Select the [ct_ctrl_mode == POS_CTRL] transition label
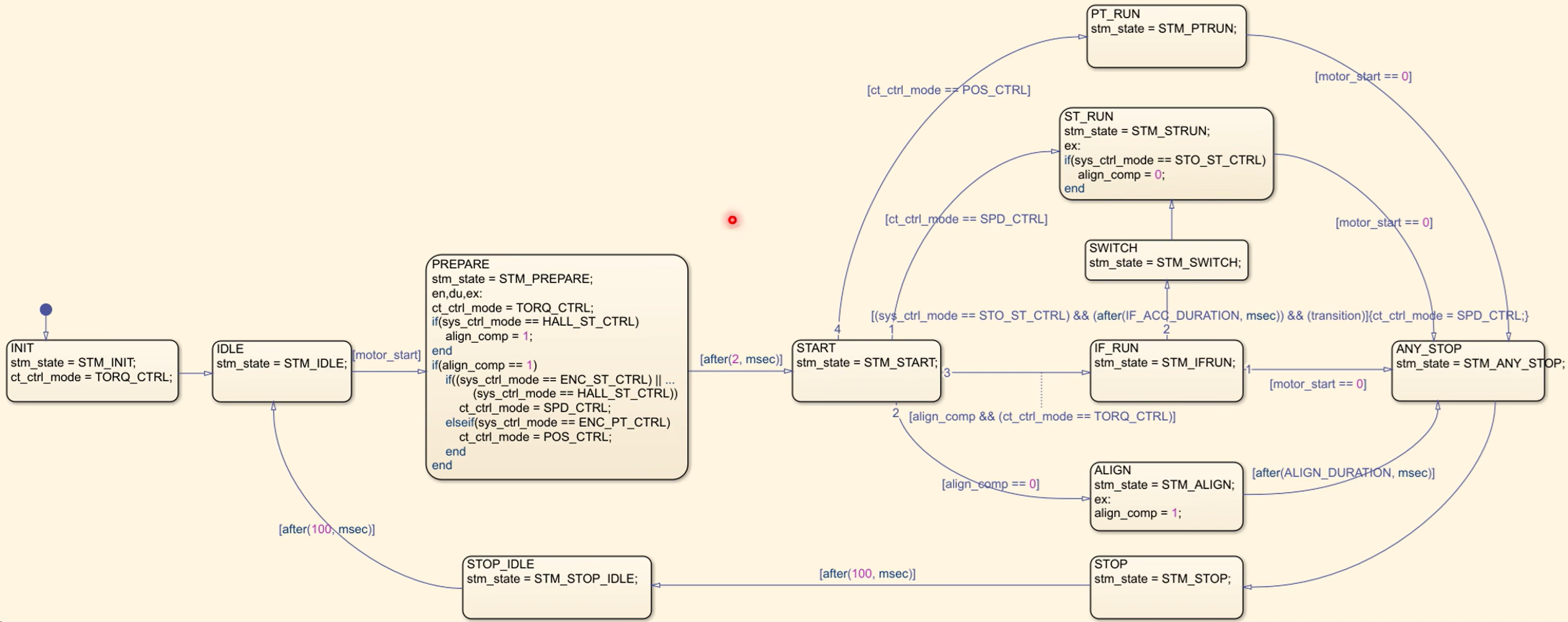1568x622 pixels. coord(948,90)
